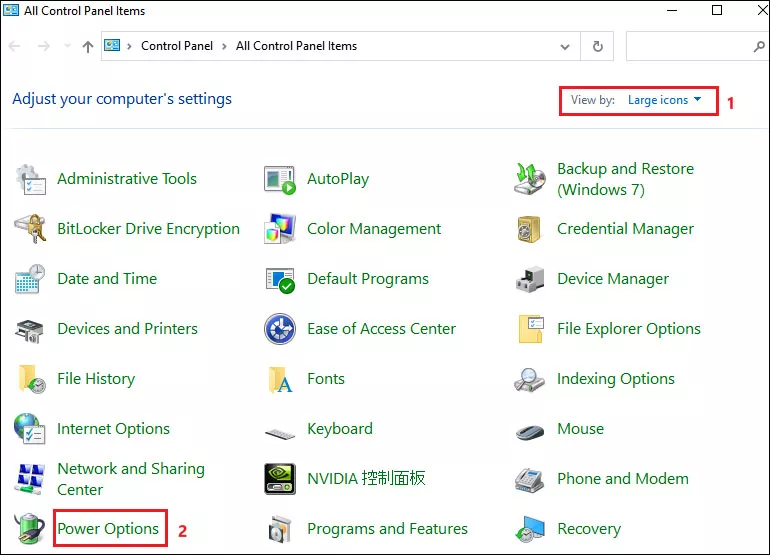Go up one level with Up arrow
This screenshot has width=770, height=555.
[88, 47]
